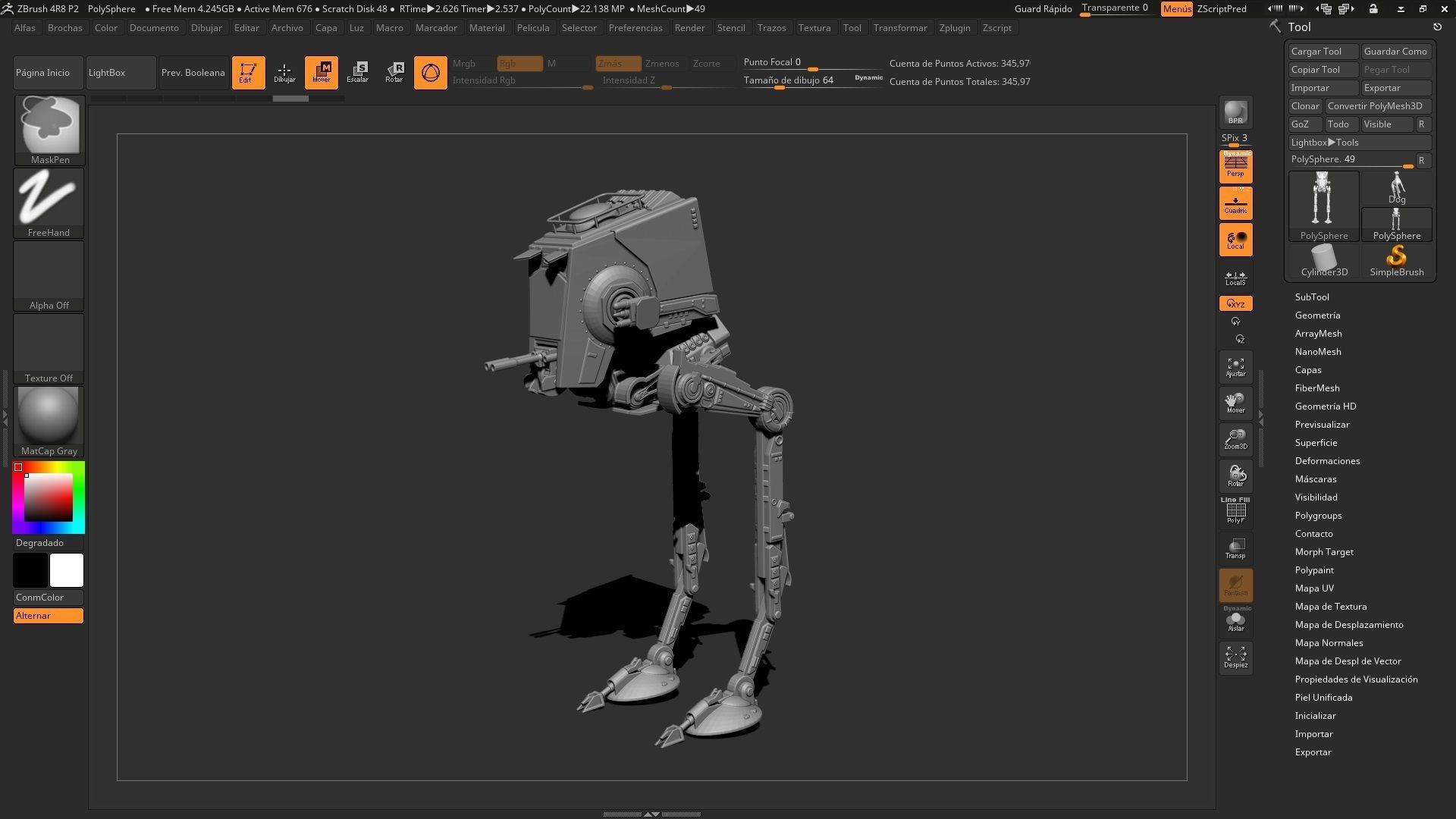Select the MaskPen brush thumbnail

(x=49, y=130)
